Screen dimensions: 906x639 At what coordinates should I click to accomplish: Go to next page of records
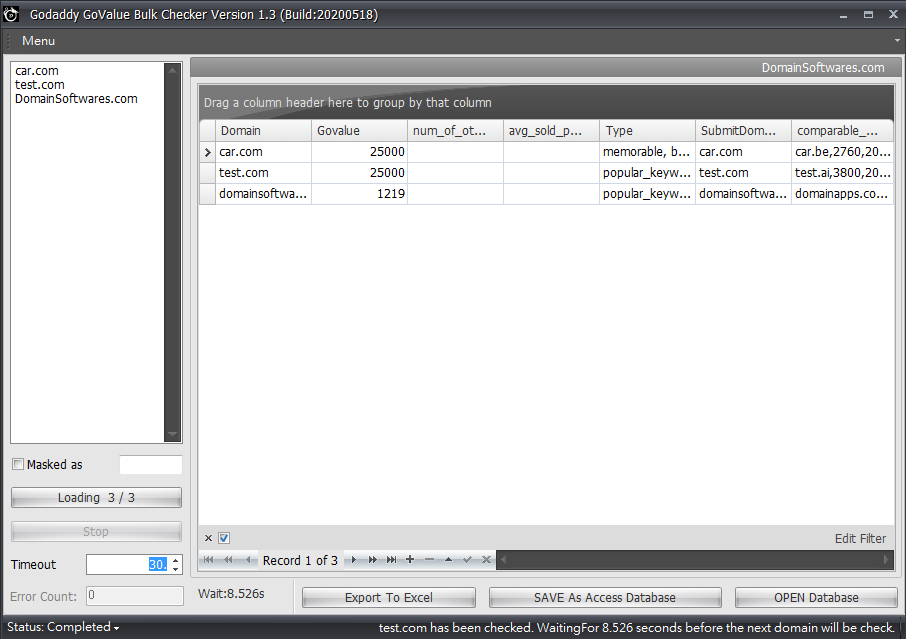point(373,560)
